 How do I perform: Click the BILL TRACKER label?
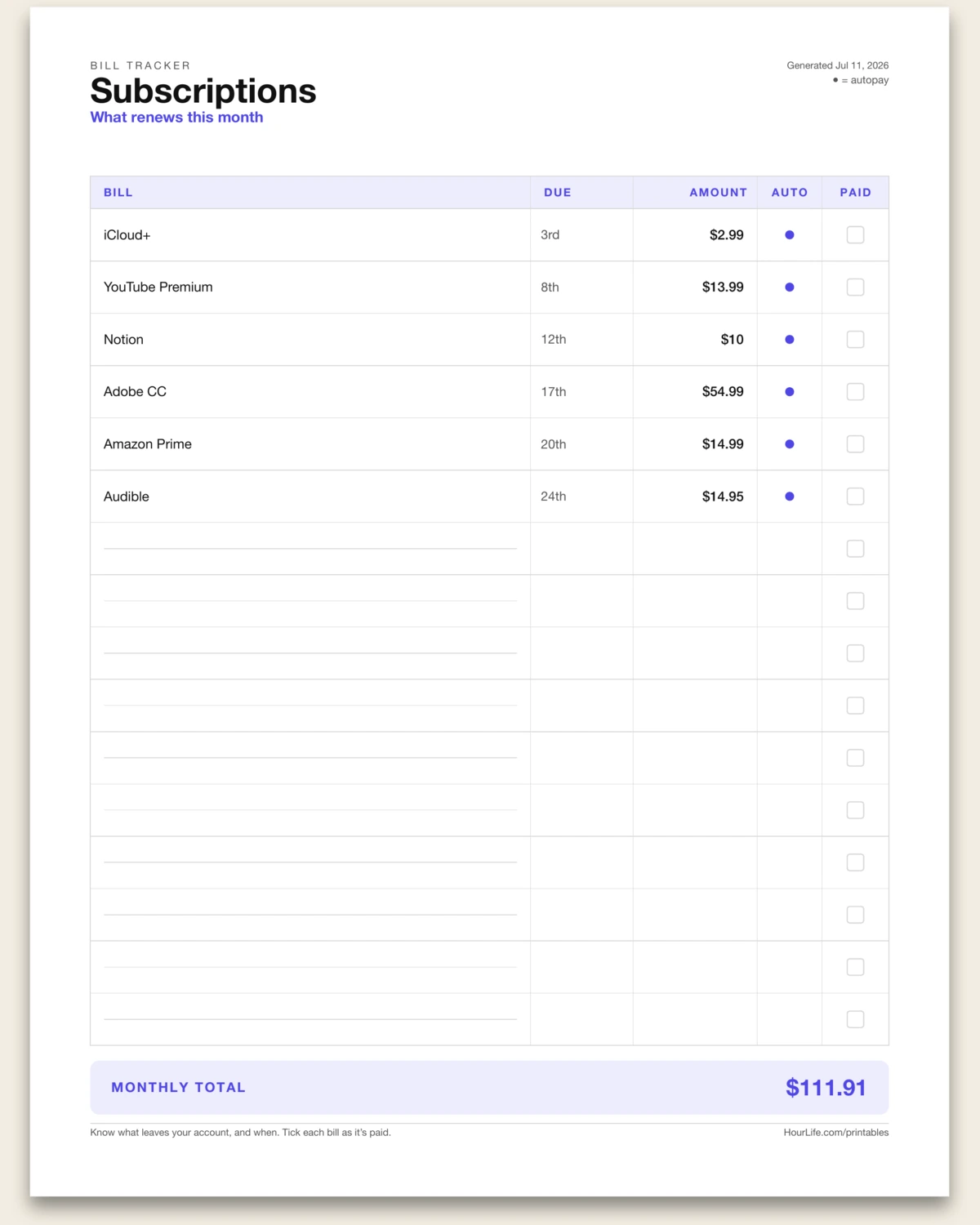click(x=140, y=65)
